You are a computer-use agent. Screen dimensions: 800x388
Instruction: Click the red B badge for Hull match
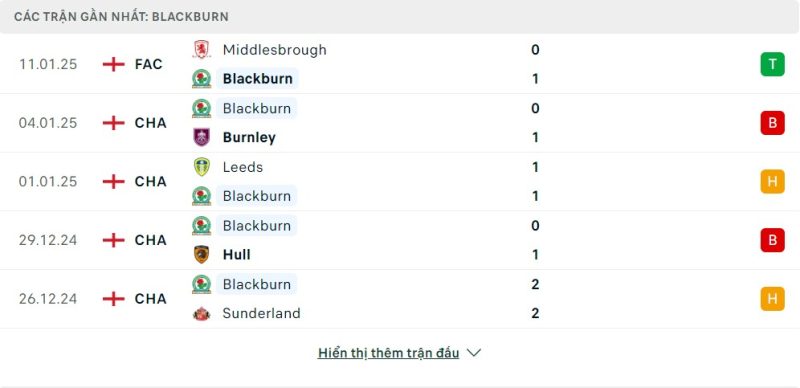click(x=772, y=240)
